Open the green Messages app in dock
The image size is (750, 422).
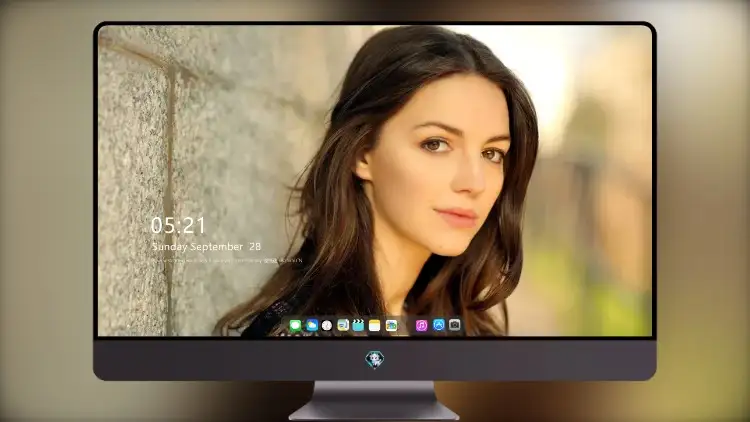[296, 325]
